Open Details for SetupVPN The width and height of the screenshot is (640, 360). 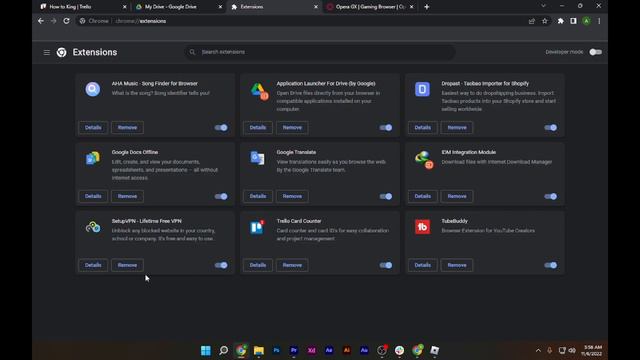point(93,265)
